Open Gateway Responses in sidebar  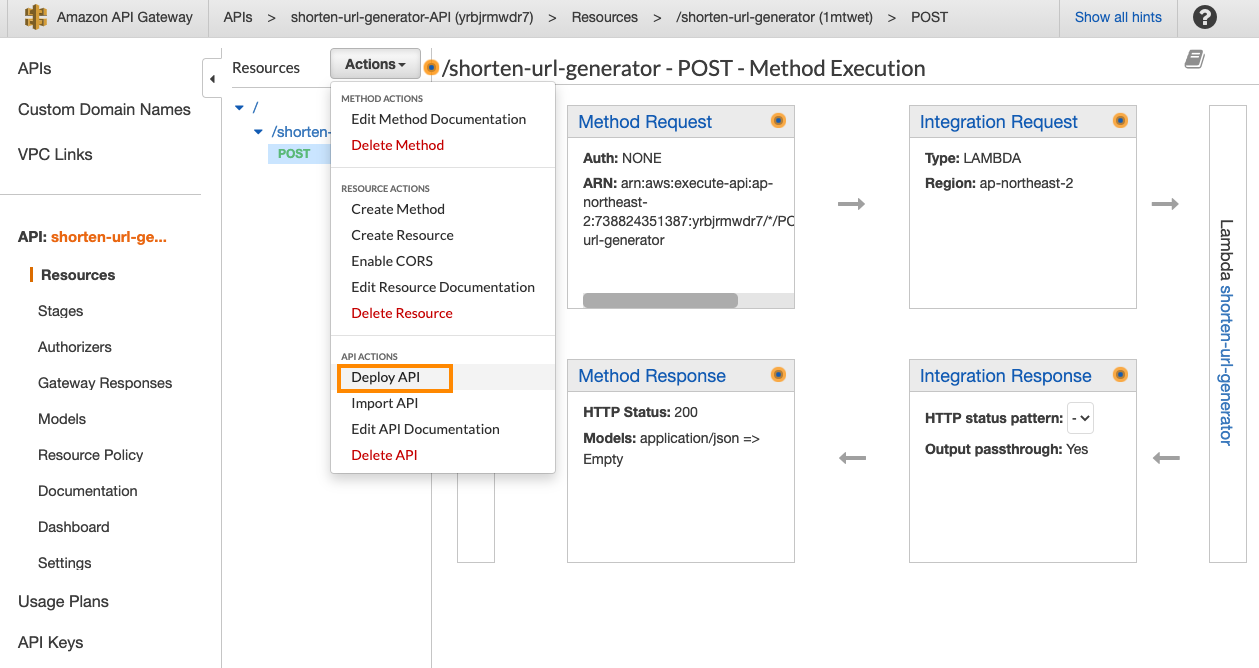[105, 383]
